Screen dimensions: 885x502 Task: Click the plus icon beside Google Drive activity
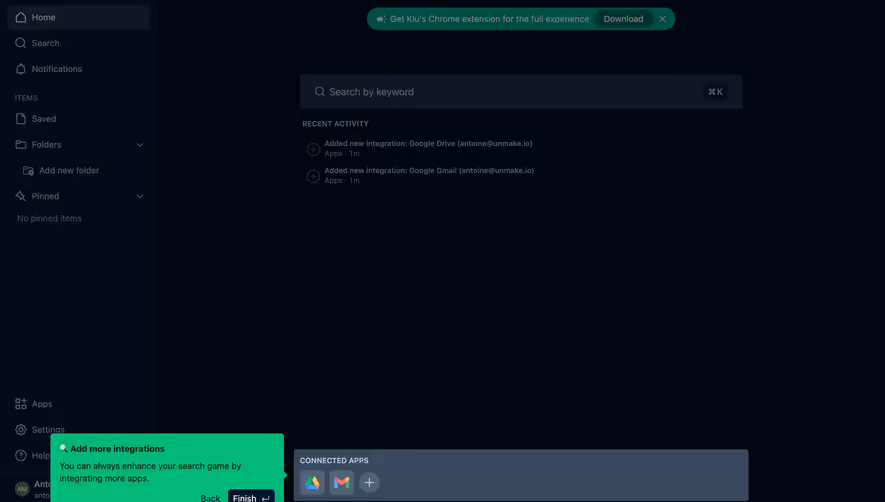(x=313, y=149)
